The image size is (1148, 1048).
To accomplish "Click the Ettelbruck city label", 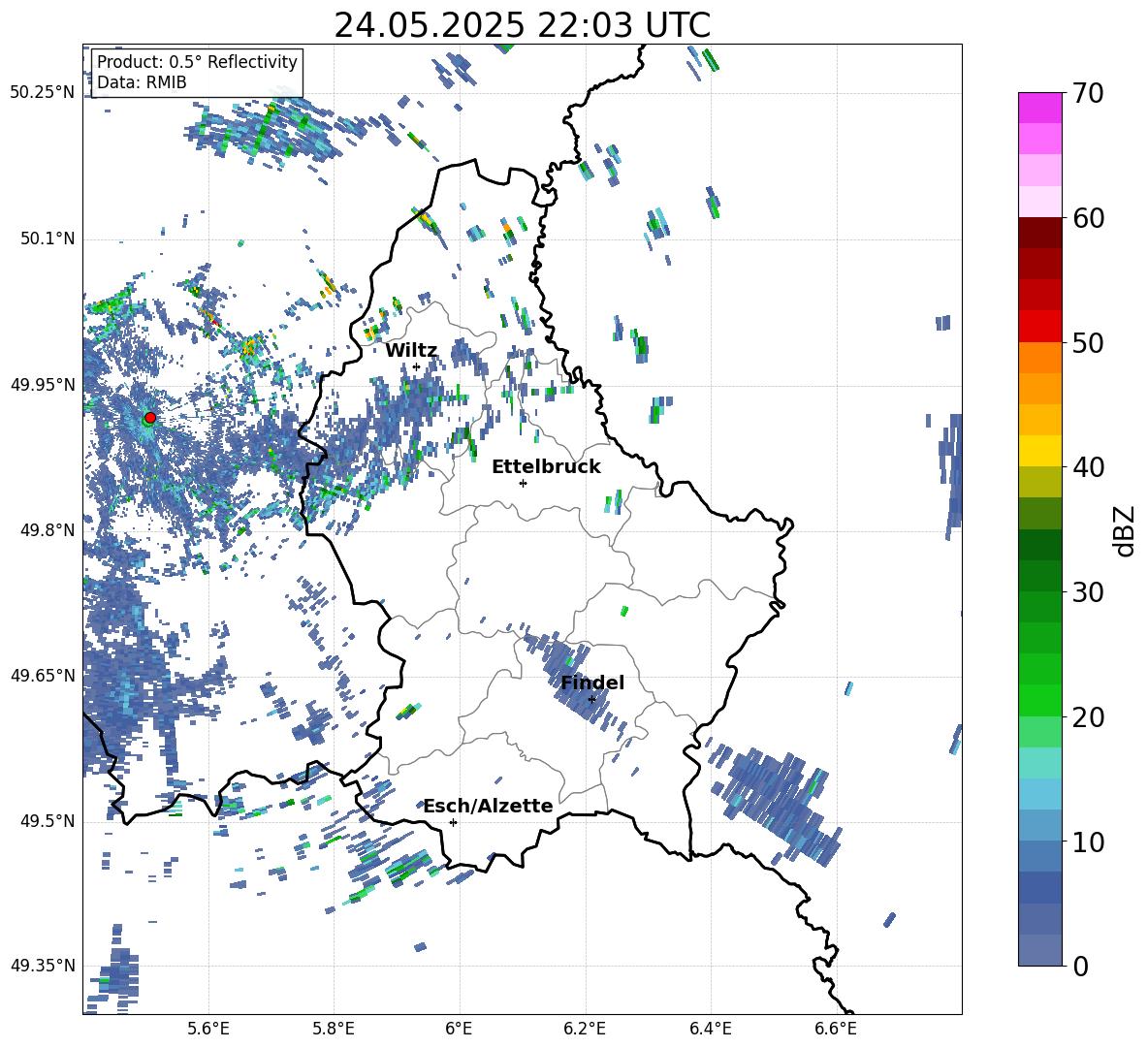I will [546, 467].
